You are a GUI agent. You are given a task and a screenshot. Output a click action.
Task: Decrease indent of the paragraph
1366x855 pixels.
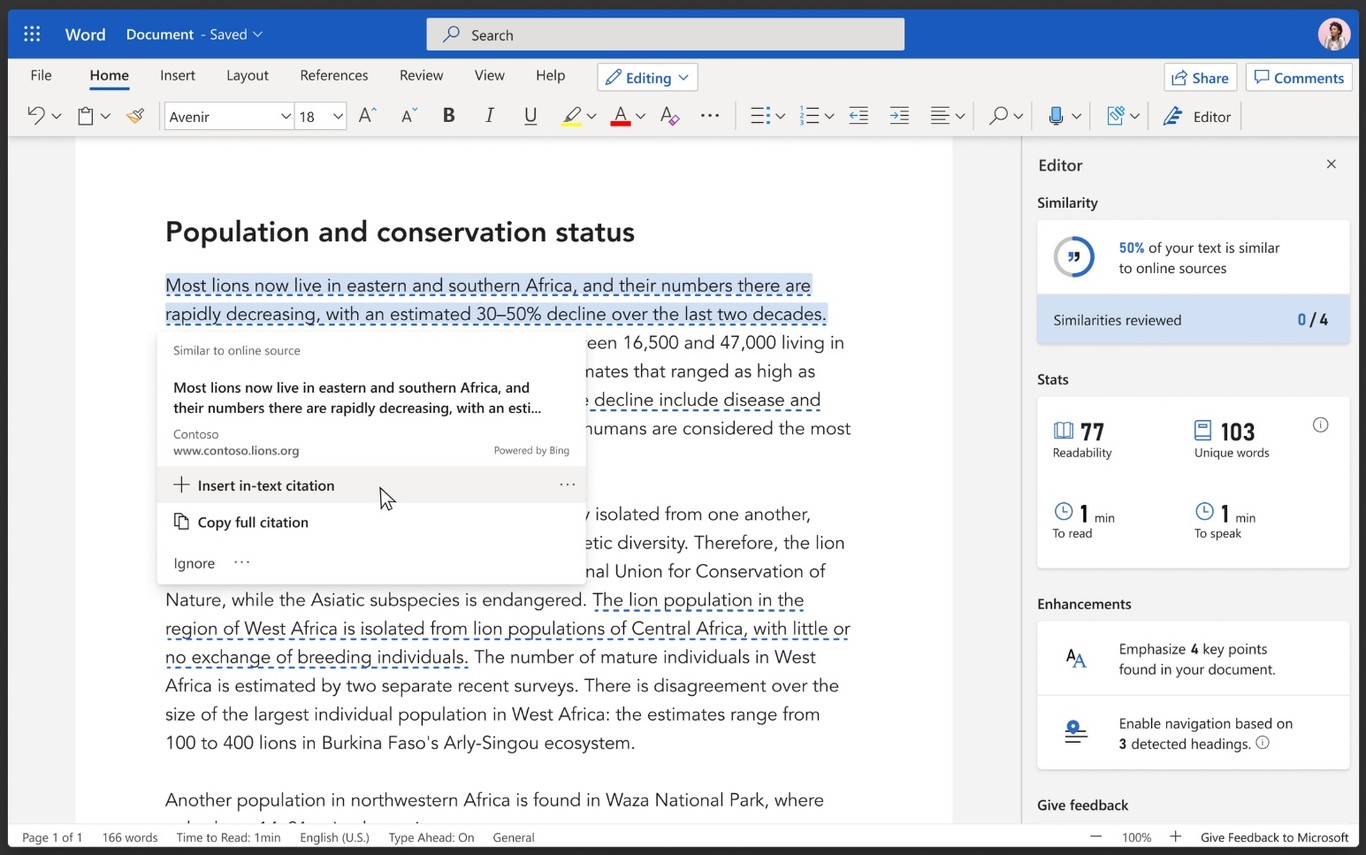coord(858,117)
